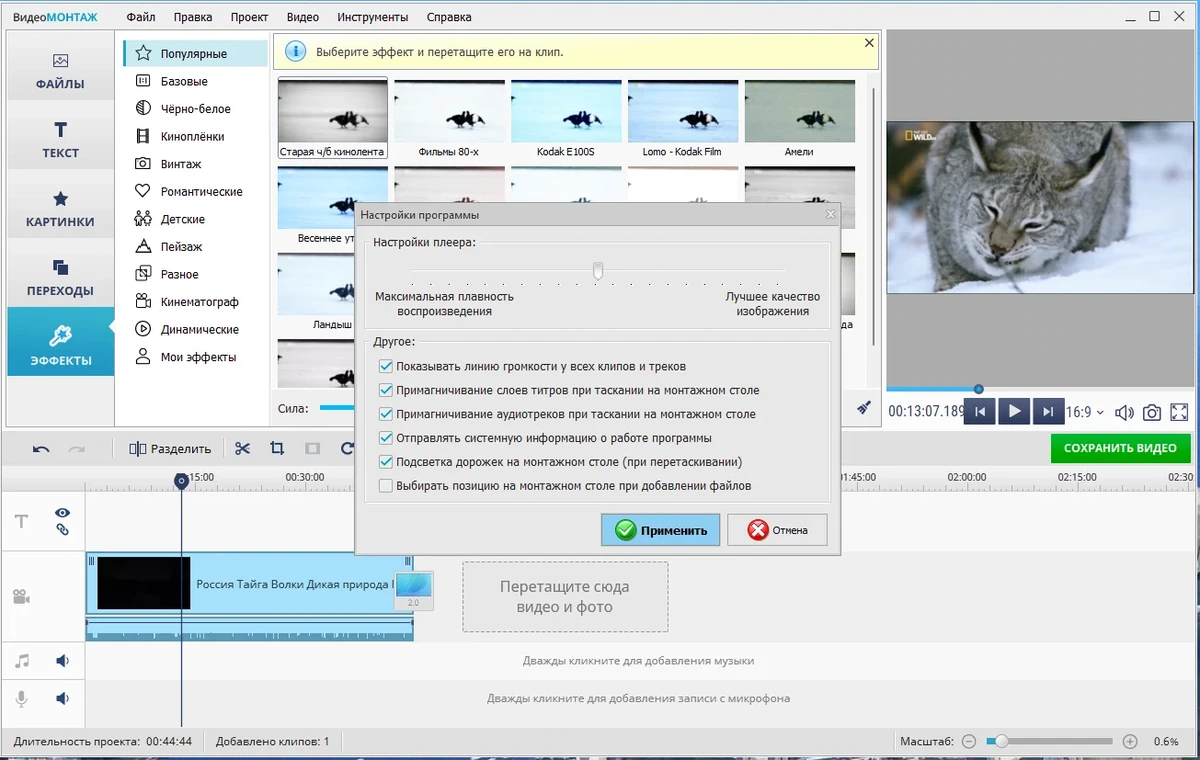Click Отмена button in settings dialog
The height and width of the screenshot is (760, 1200).
(x=777, y=530)
